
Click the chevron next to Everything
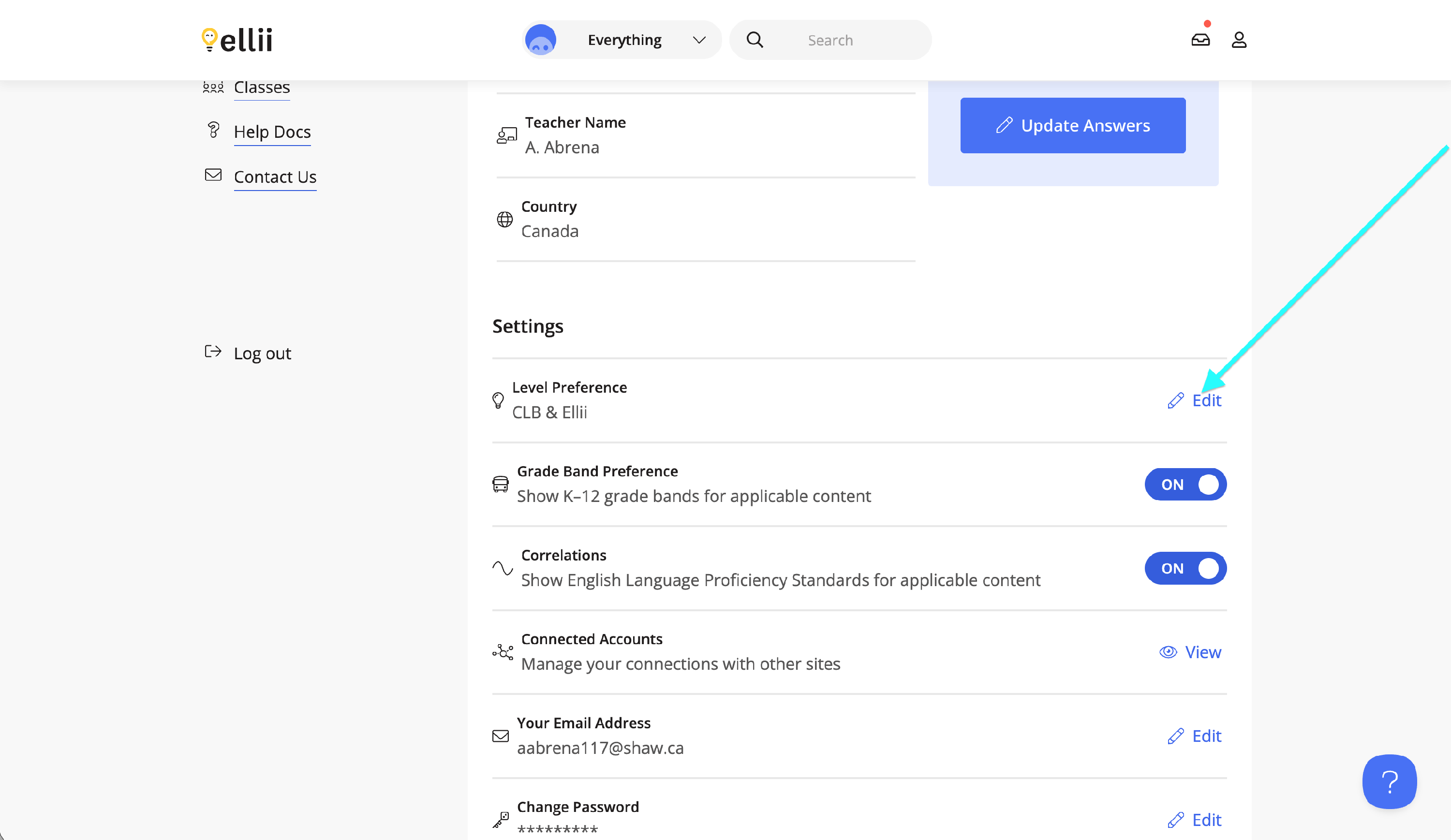pyautogui.click(x=699, y=40)
